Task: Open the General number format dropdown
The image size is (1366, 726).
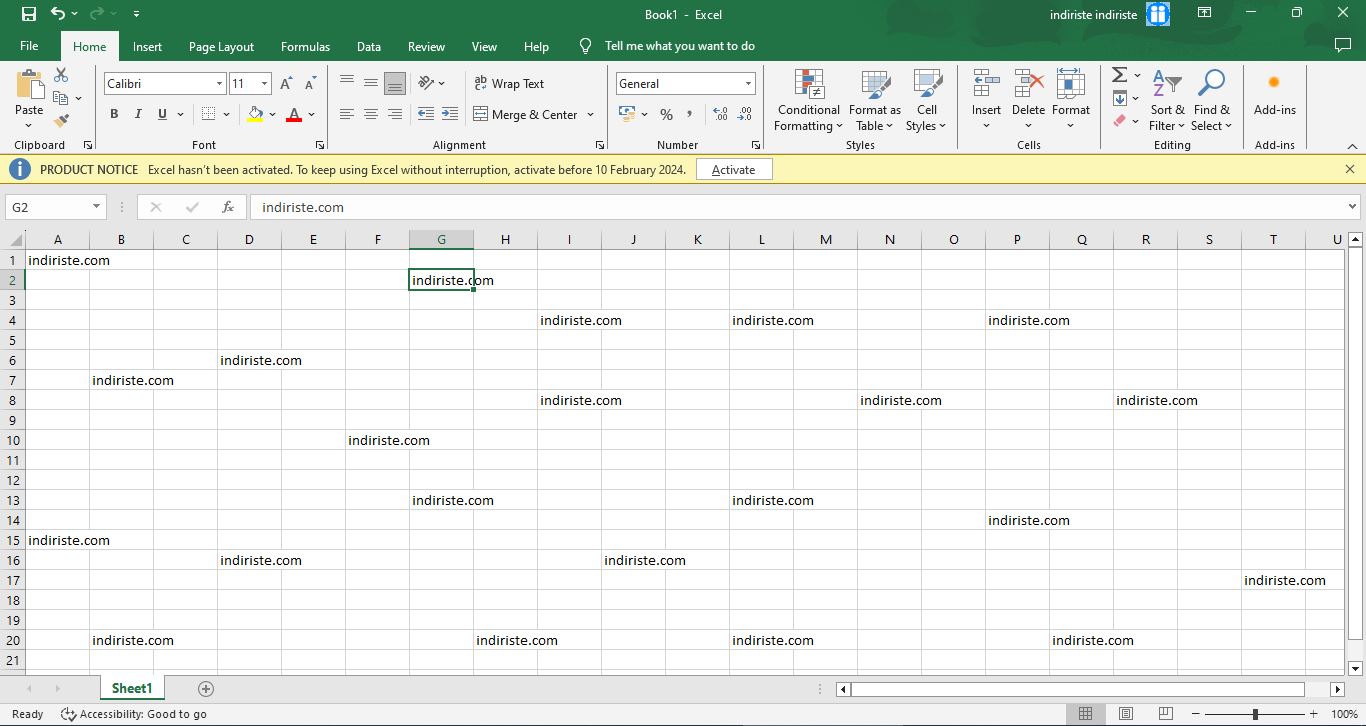Action: pos(748,84)
